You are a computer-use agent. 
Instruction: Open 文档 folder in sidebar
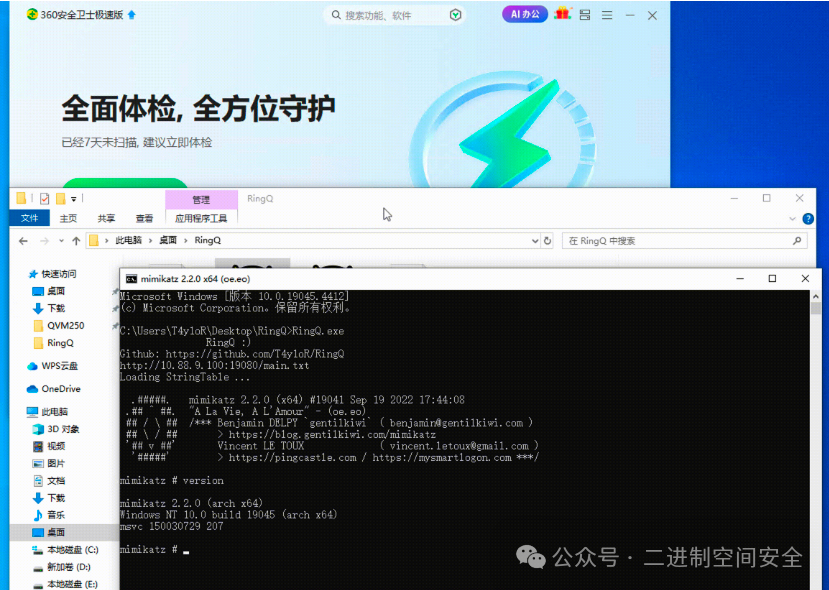pos(49,481)
